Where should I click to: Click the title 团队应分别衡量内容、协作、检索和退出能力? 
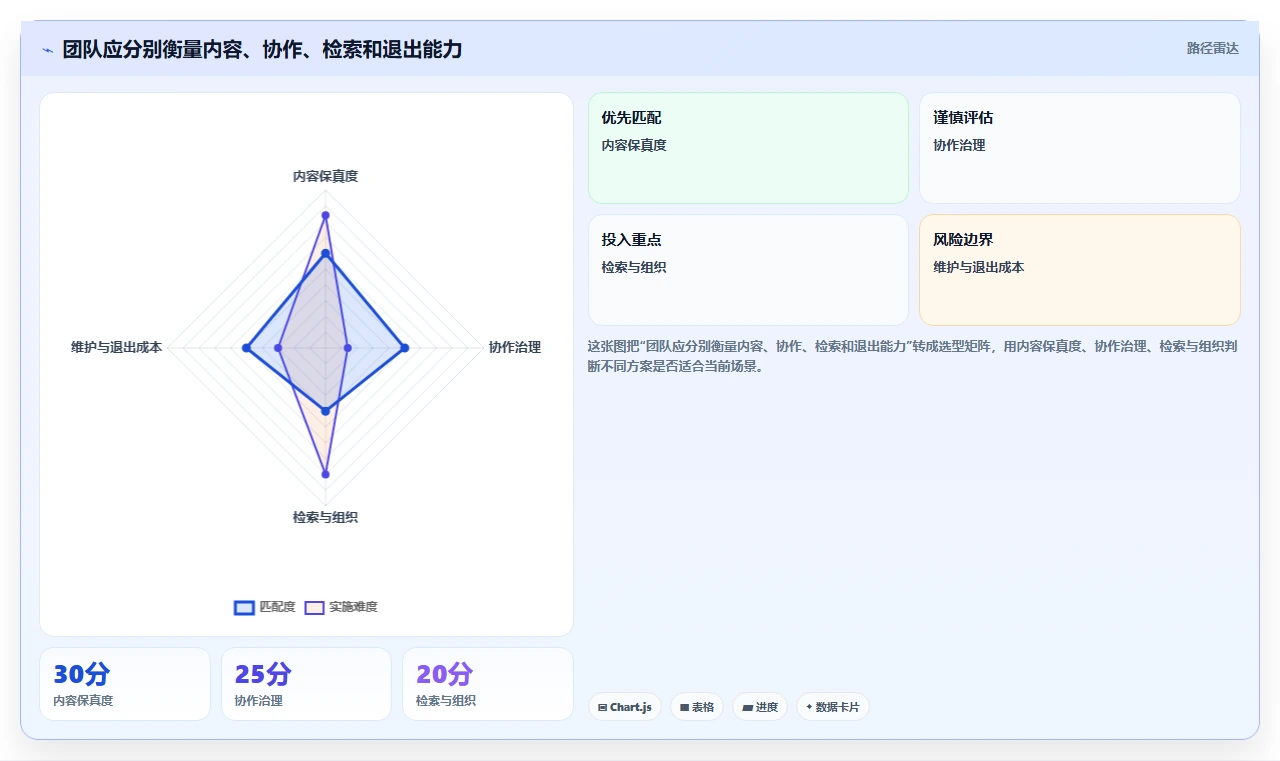tap(262, 49)
